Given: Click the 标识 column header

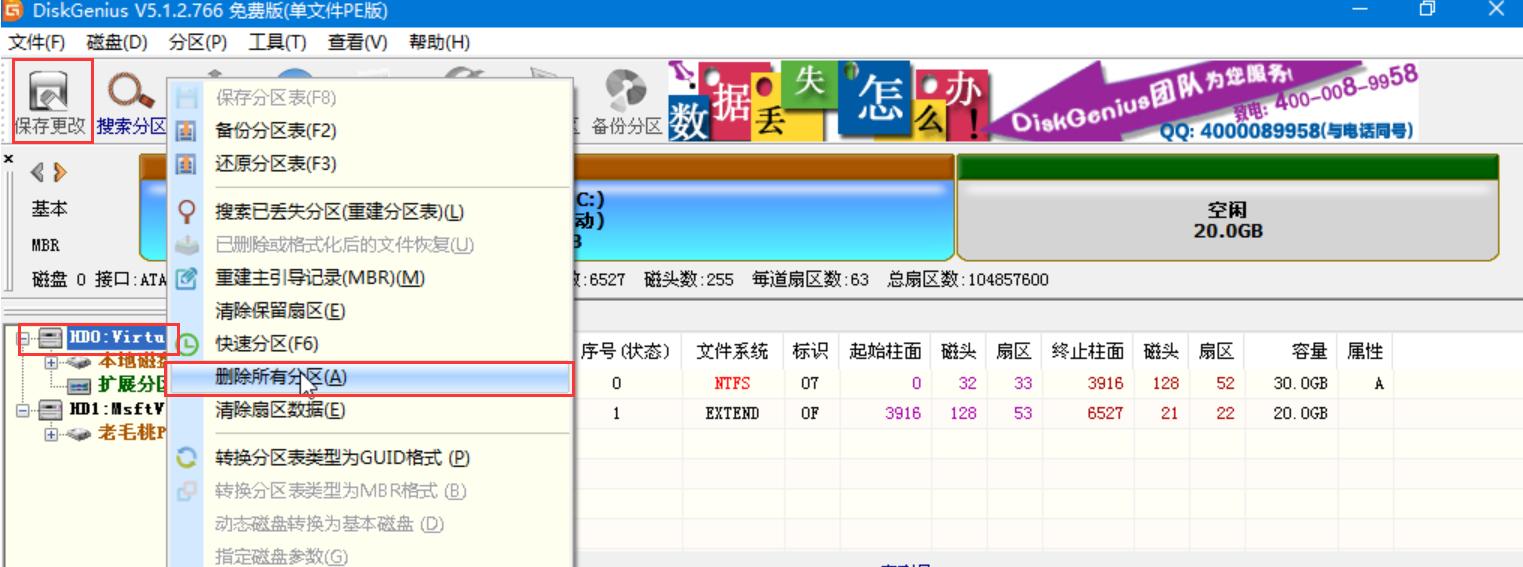Looking at the screenshot, I should (x=810, y=351).
